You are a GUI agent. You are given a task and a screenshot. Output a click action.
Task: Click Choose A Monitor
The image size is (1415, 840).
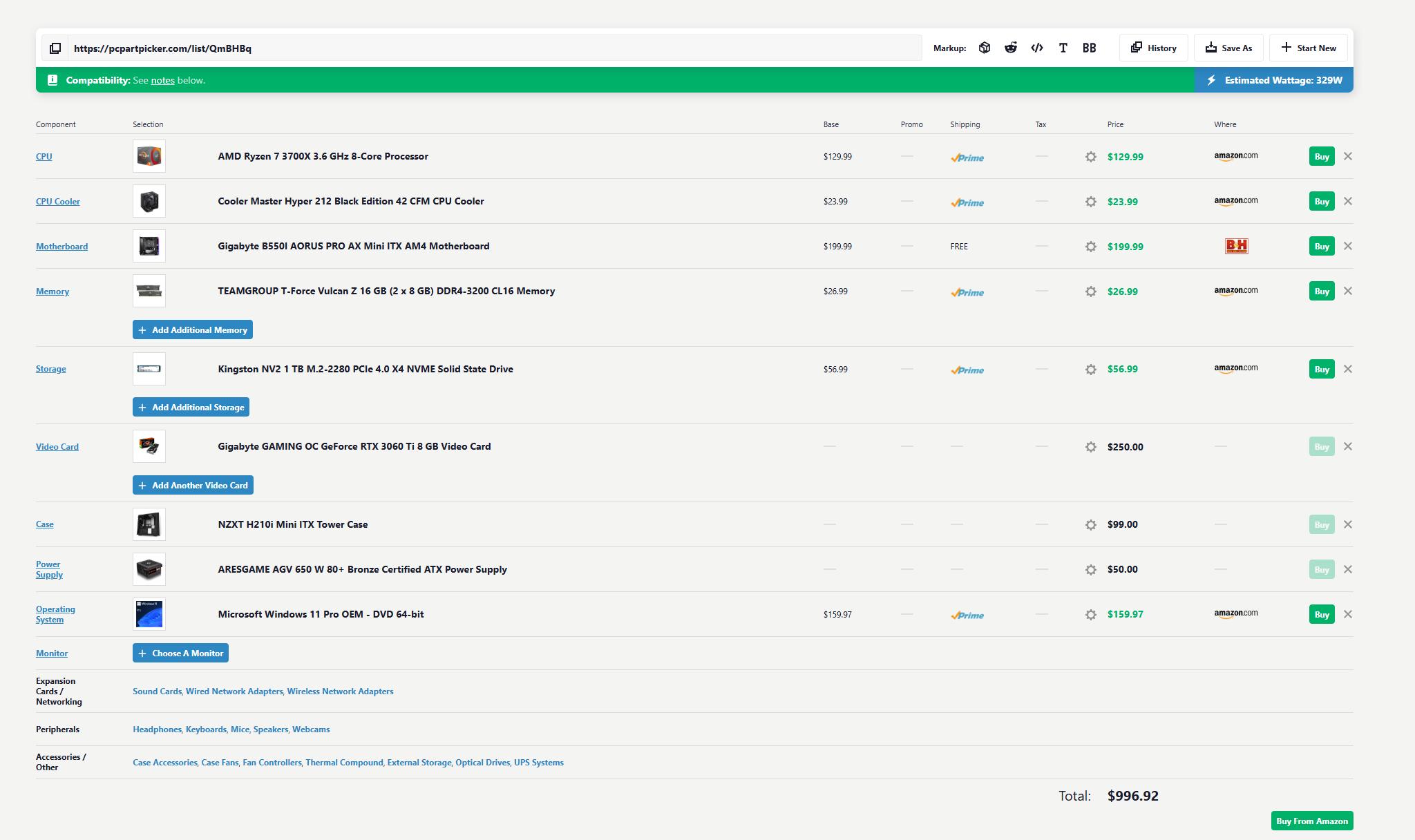[180, 653]
